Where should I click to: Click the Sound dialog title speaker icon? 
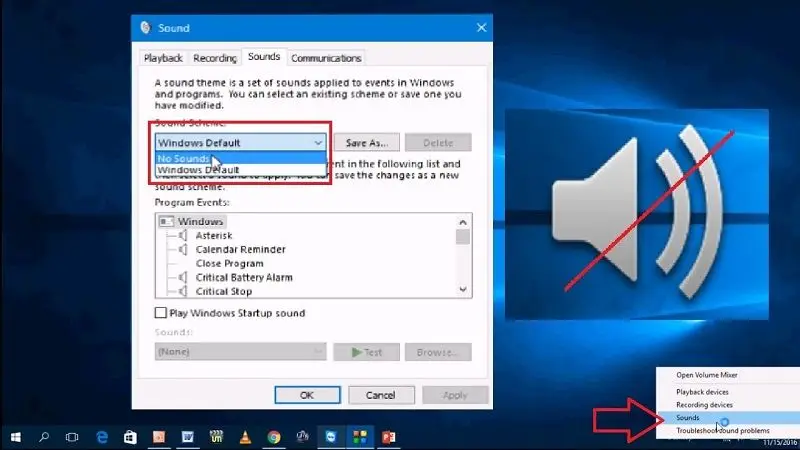click(145, 28)
